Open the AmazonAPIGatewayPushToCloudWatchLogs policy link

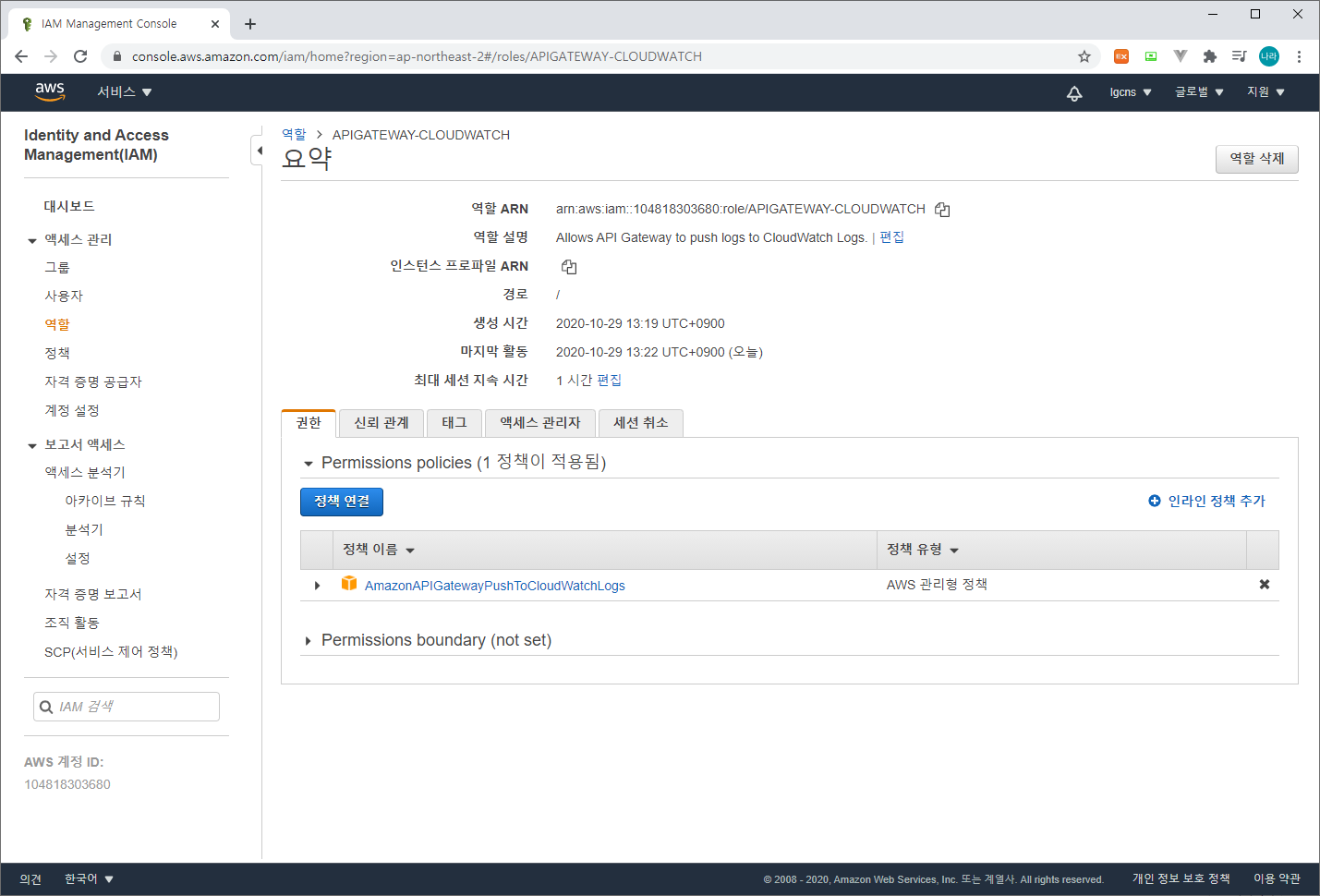click(495, 586)
